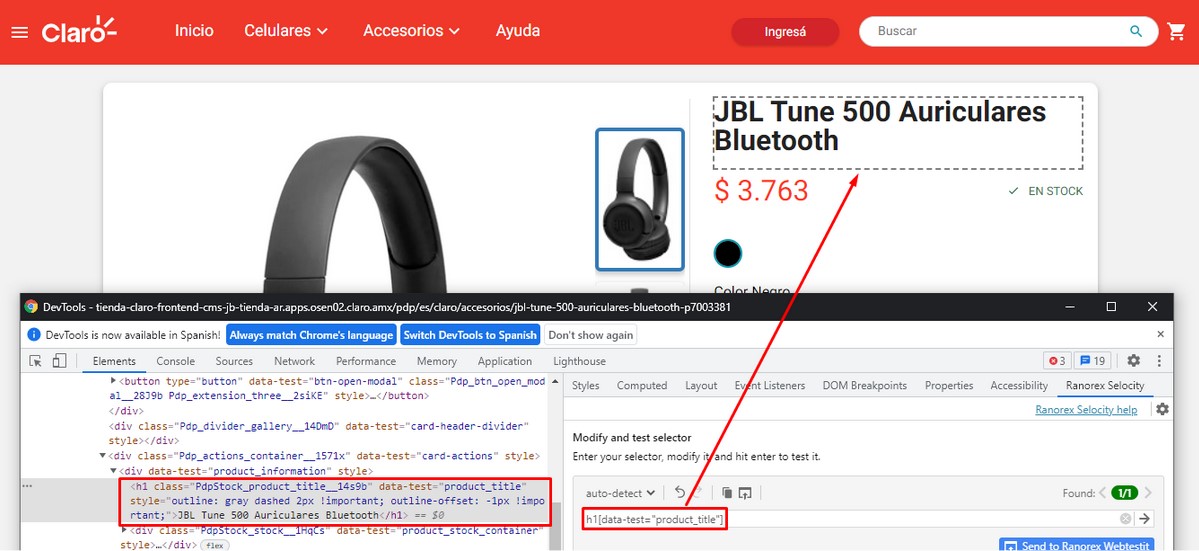The height and width of the screenshot is (551, 1199).
Task: Open the Ranorex Selocity help link
Action: pyautogui.click(x=1086, y=410)
